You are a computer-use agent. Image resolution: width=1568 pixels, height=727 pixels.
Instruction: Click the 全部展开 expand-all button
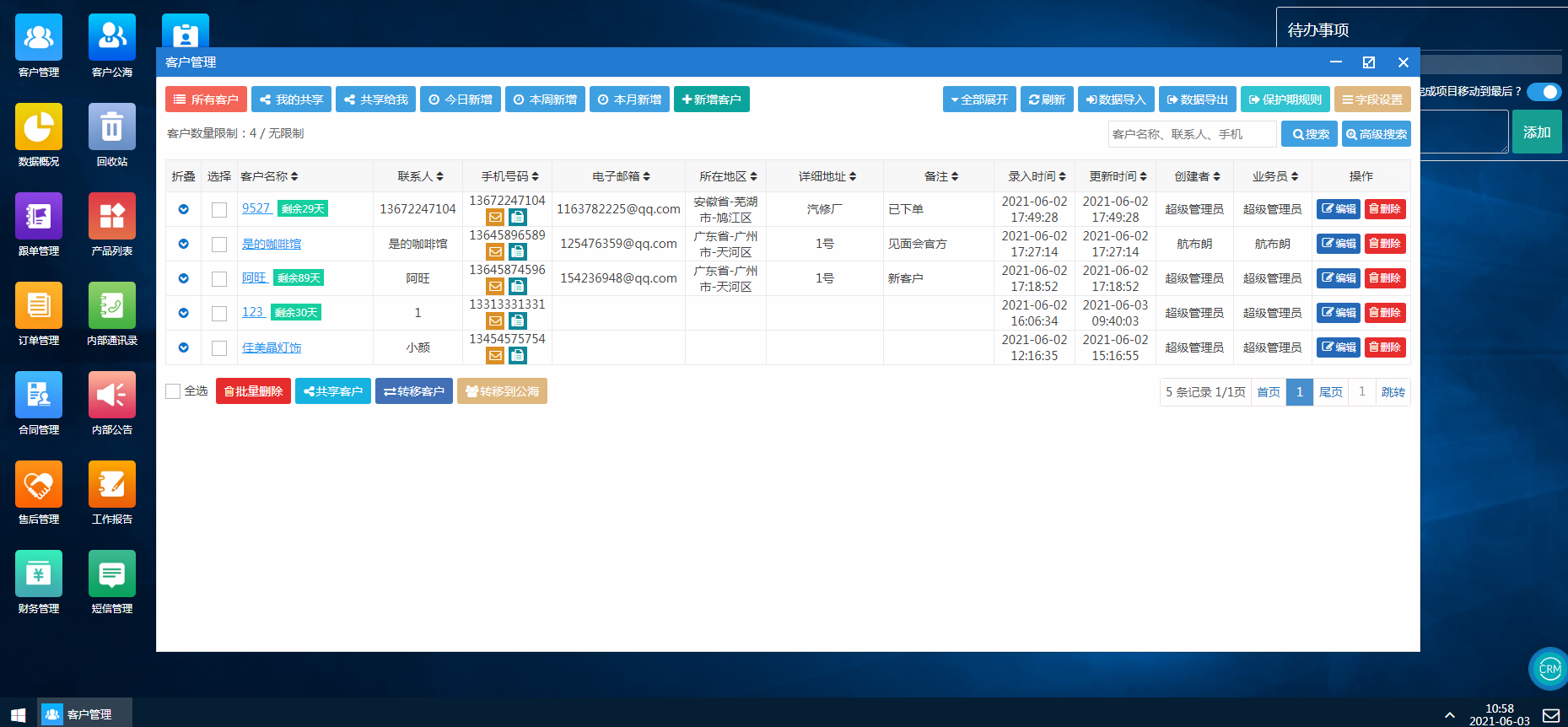click(x=979, y=100)
